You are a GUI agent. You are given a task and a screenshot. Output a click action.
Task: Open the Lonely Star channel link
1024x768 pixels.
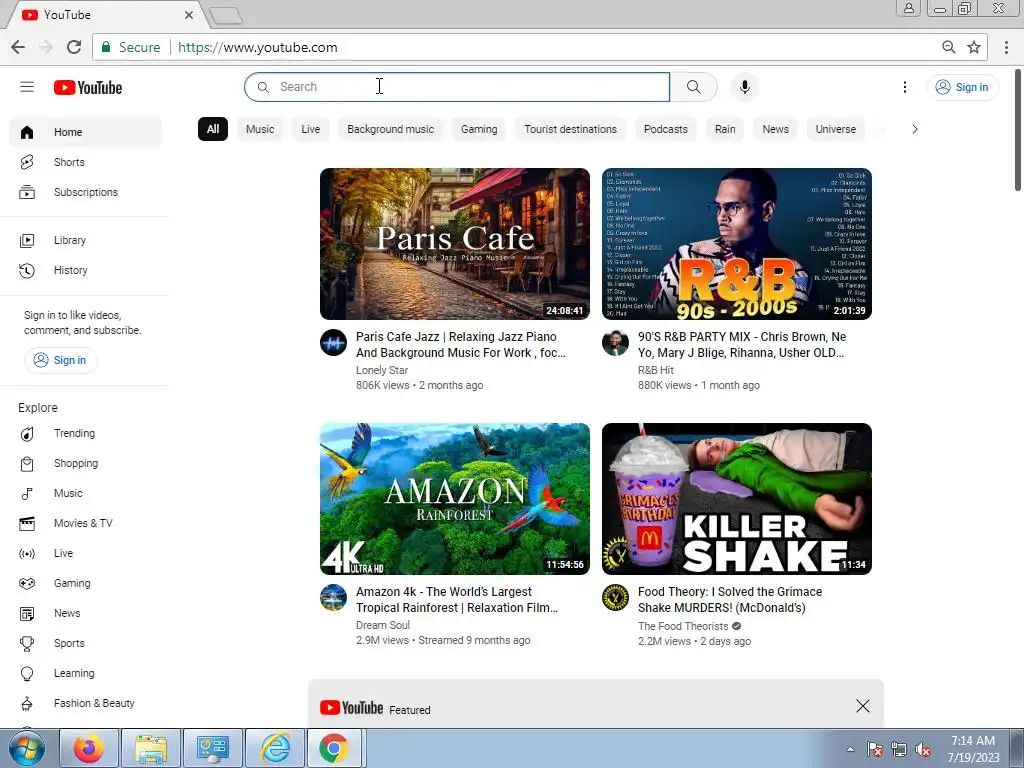pos(382,370)
